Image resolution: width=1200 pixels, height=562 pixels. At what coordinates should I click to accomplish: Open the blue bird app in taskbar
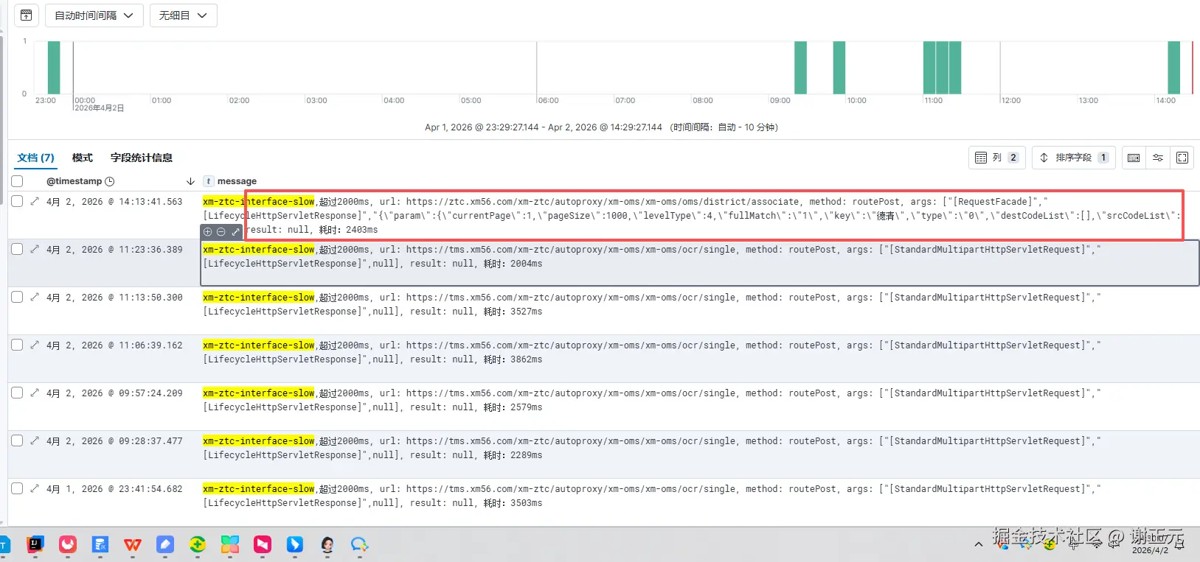point(295,545)
